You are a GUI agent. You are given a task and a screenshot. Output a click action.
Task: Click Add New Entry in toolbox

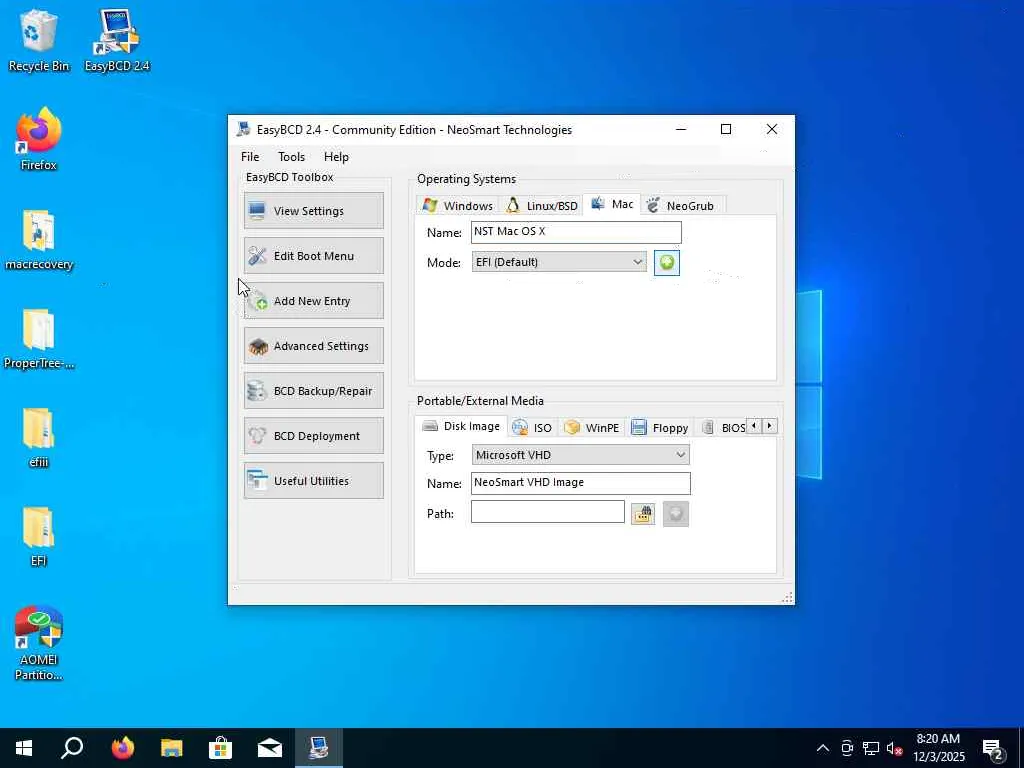point(313,301)
